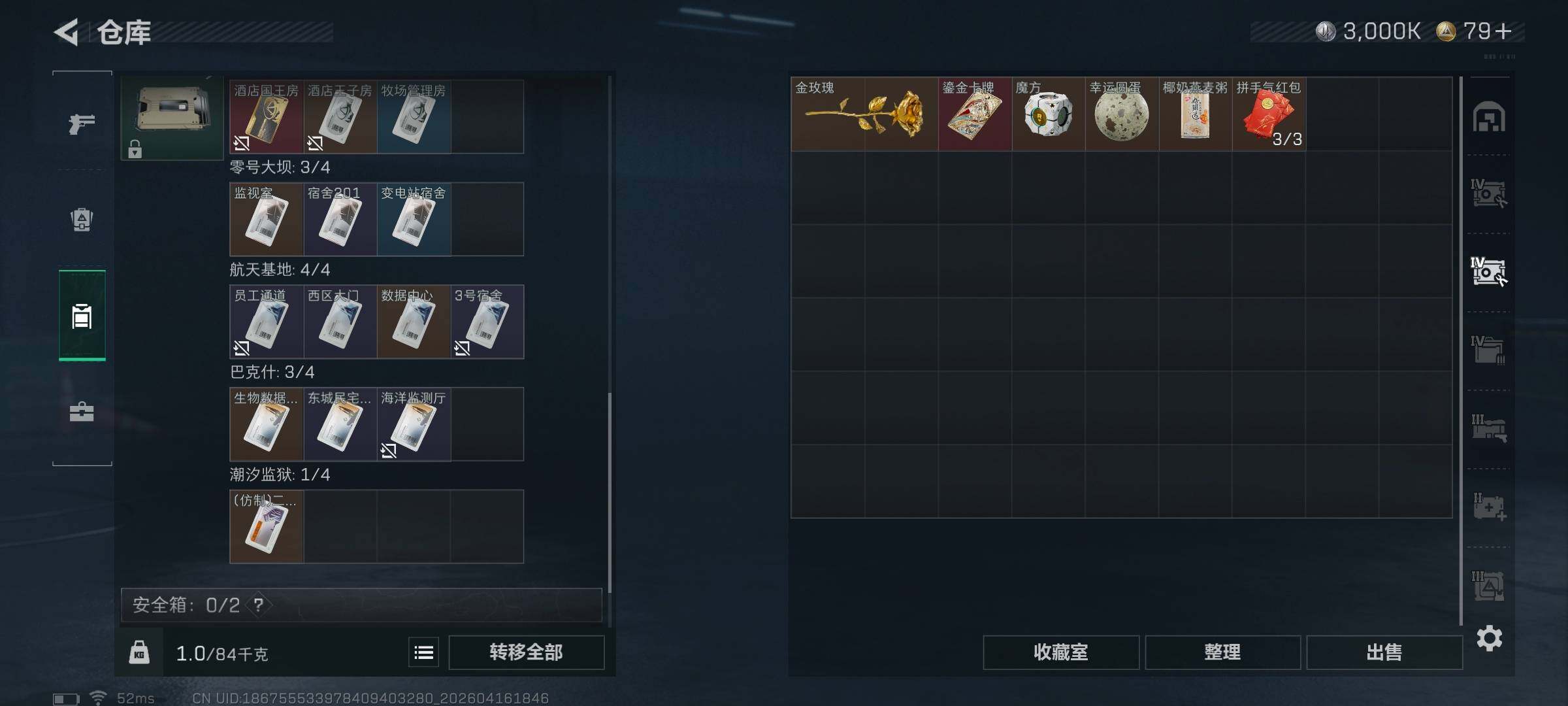Click 转移全部 button
This screenshot has height=706, width=1568.
tap(526, 652)
